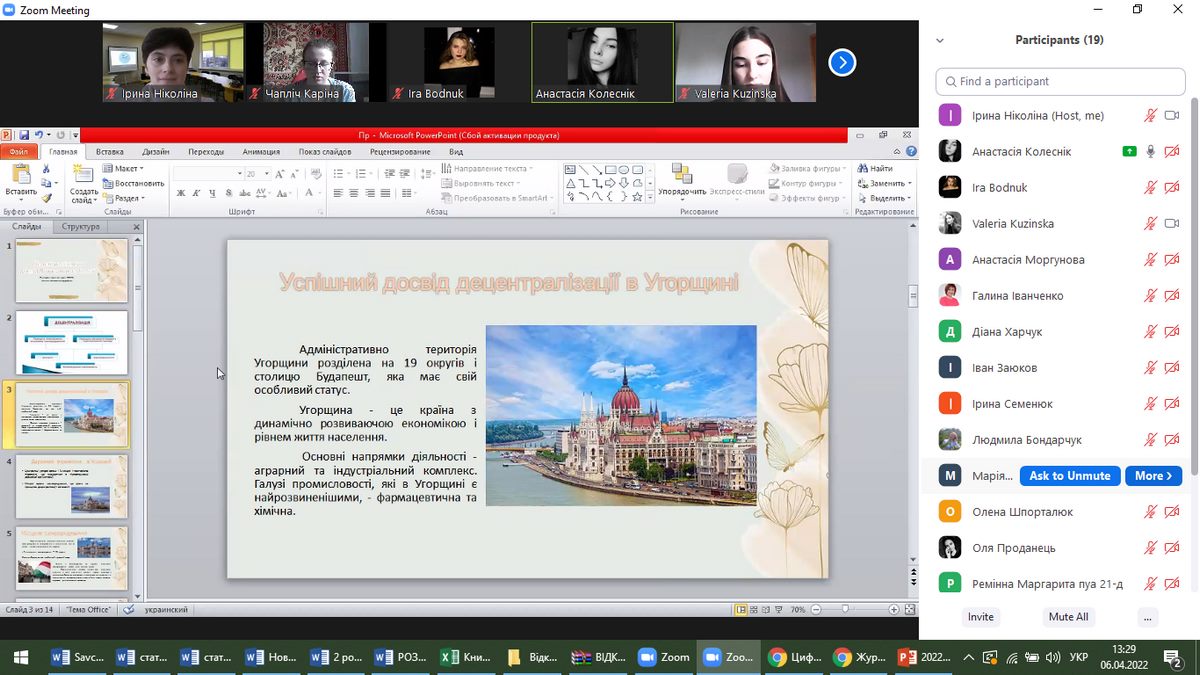Click the Mute All button
1200x675 pixels.
(1067, 617)
